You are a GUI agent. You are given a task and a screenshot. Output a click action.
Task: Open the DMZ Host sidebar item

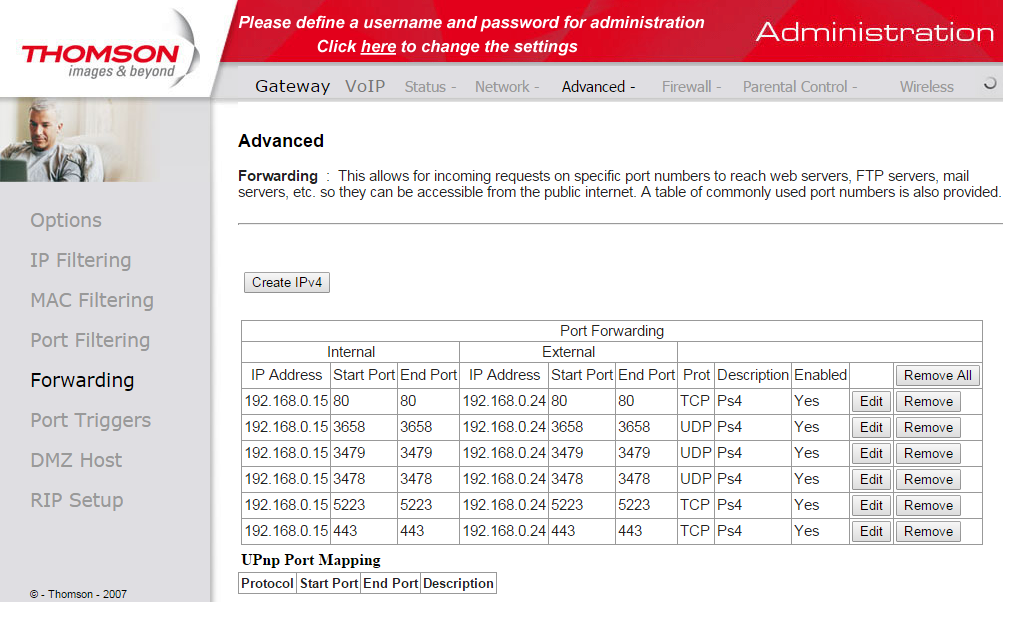[76, 460]
